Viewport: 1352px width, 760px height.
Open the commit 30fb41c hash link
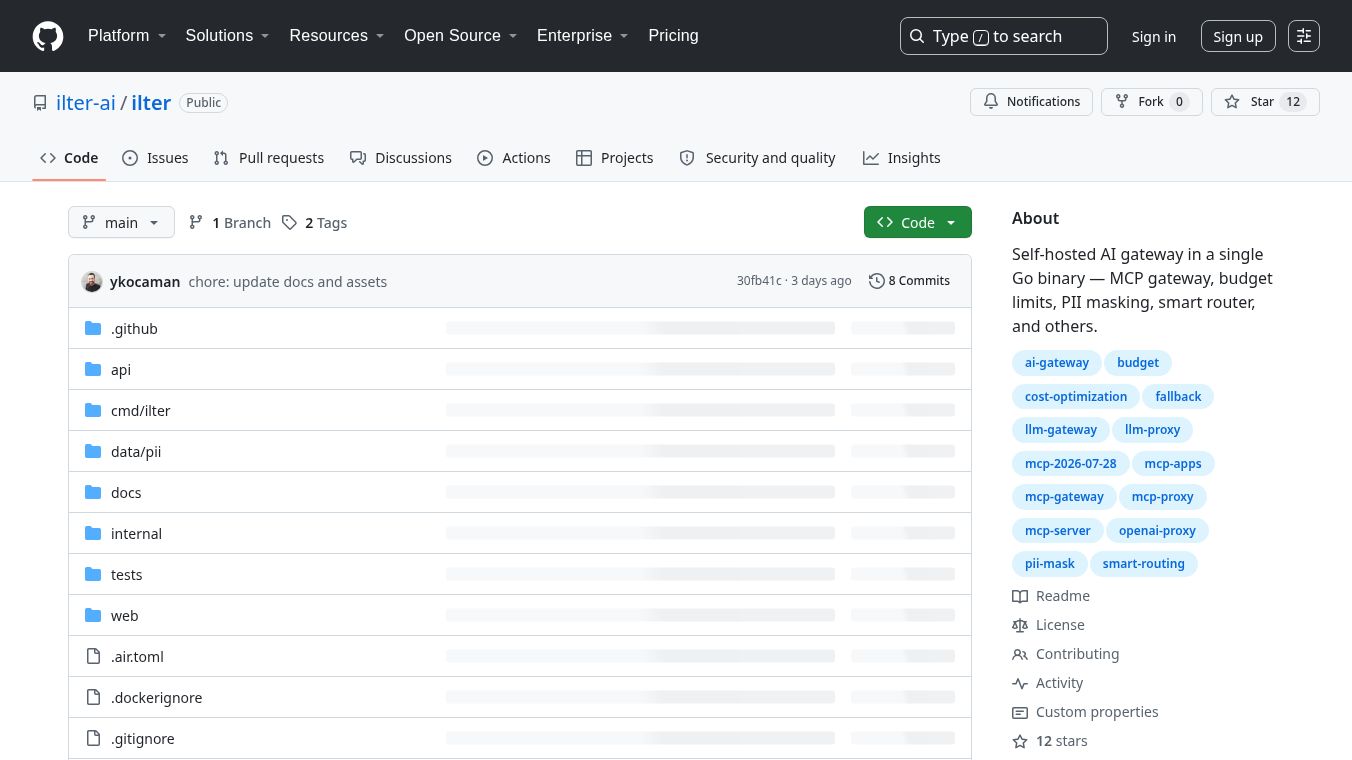point(759,281)
